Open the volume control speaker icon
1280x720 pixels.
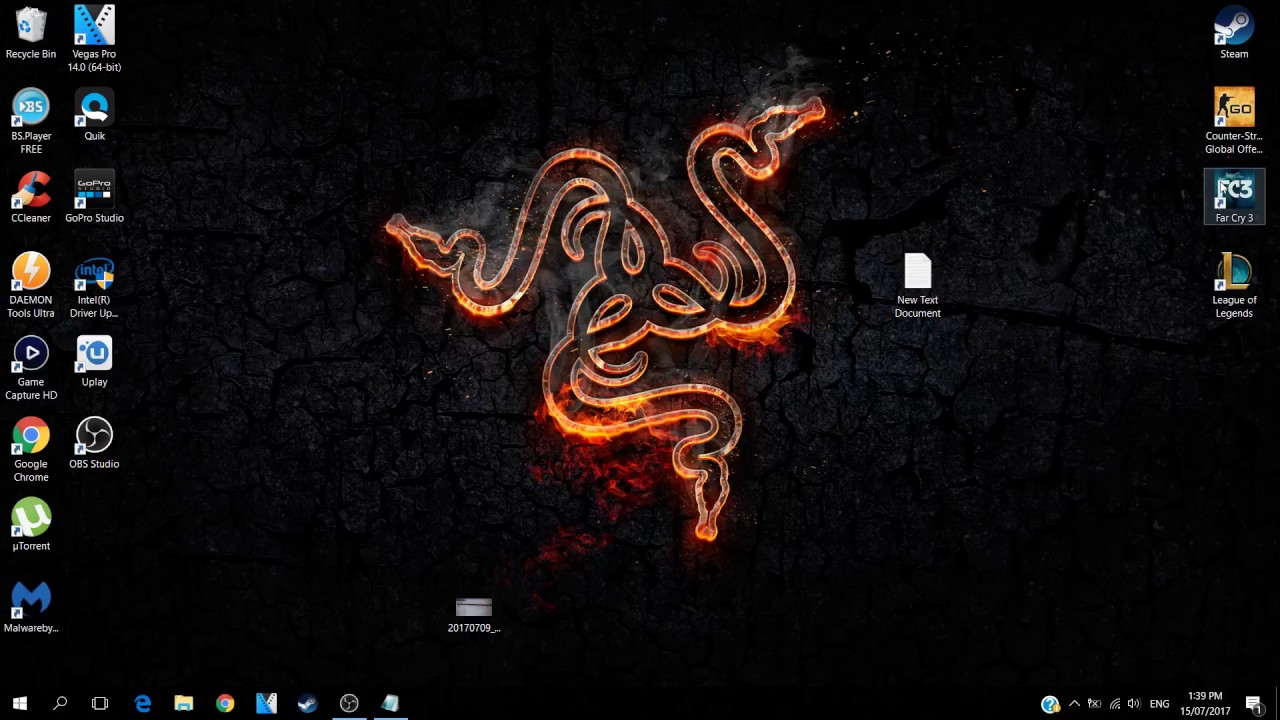pos(1133,704)
